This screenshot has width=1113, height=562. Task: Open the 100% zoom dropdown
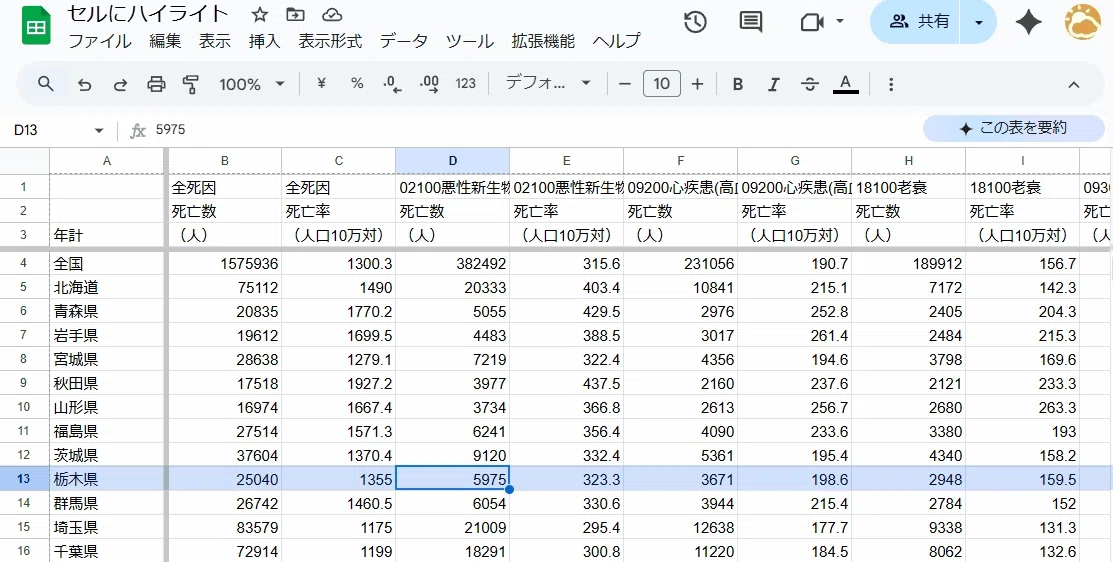251,84
